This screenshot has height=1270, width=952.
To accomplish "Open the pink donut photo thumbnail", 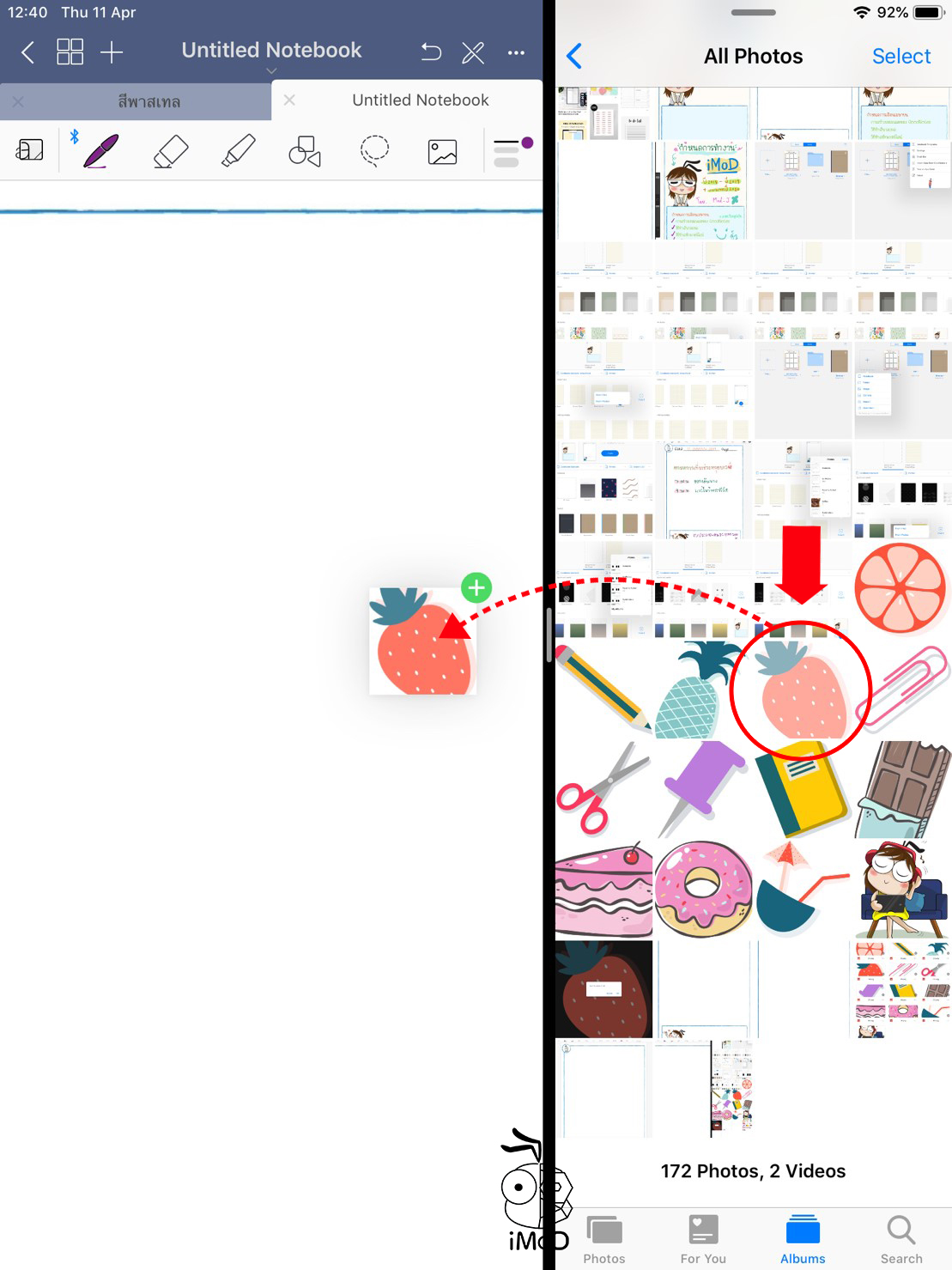I will click(x=703, y=889).
